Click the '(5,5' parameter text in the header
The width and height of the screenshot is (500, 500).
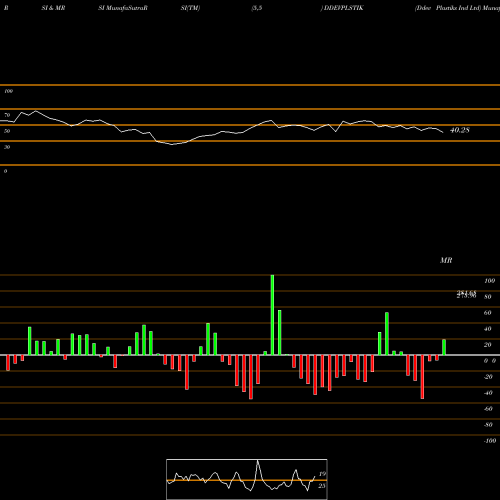coord(257,8)
